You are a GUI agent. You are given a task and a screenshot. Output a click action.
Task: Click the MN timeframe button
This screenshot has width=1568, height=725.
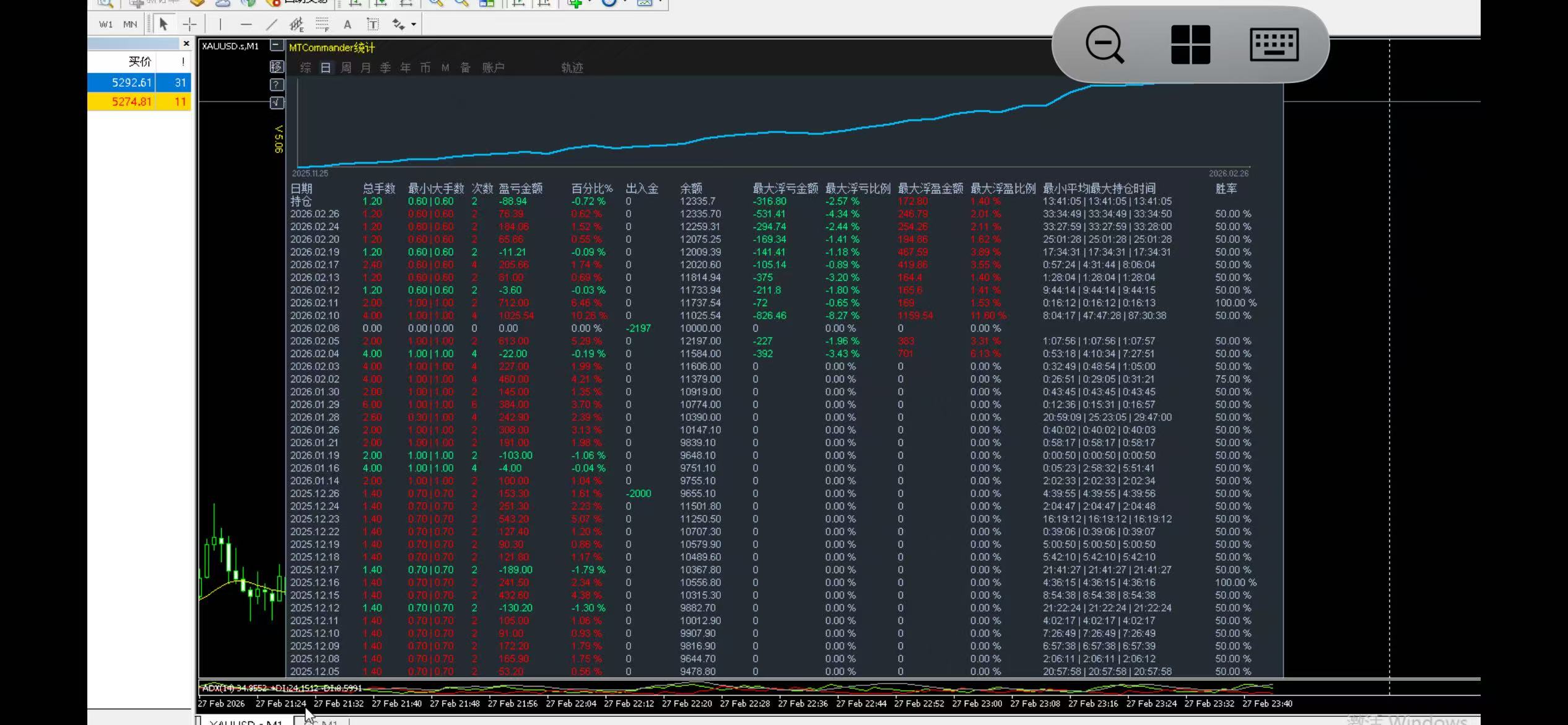131,24
